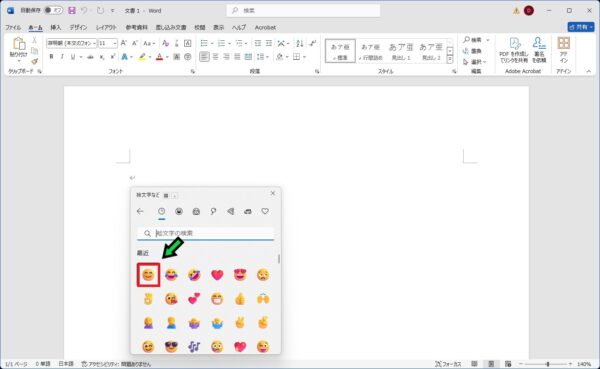Click the Add-ins button

pos(564,50)
